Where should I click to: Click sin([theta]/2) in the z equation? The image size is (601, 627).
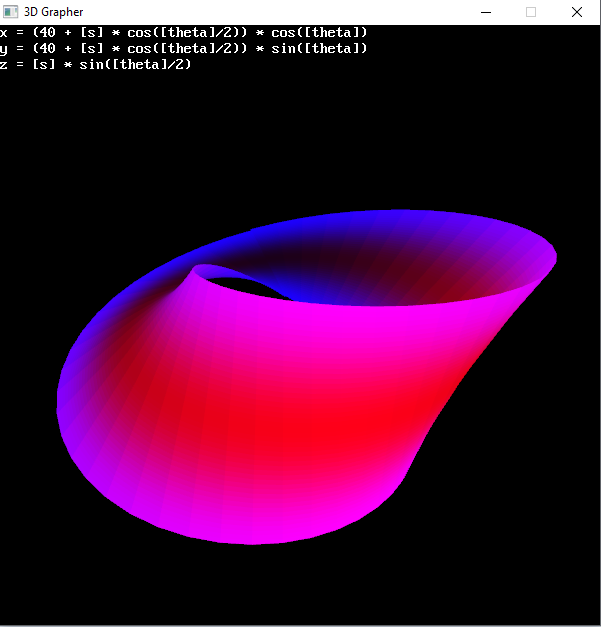point(135,64)
